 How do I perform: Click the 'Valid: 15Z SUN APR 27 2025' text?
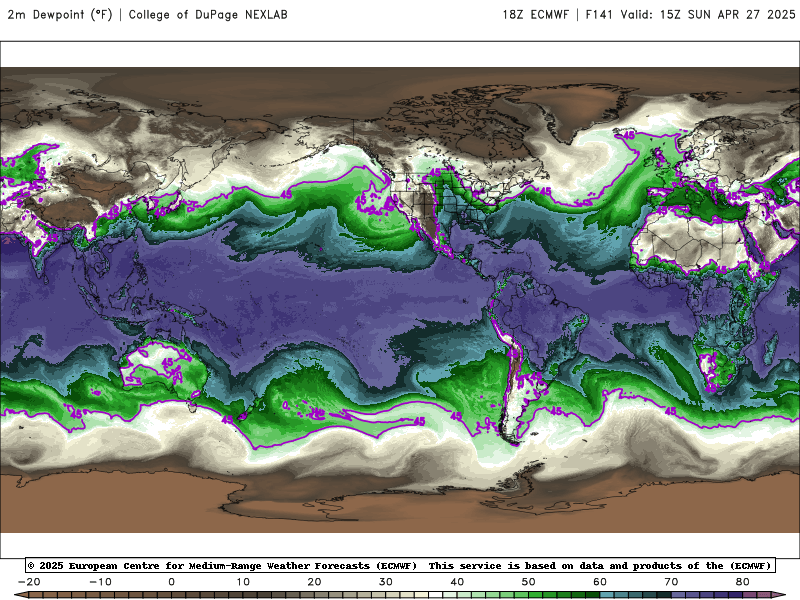point(708,14)
